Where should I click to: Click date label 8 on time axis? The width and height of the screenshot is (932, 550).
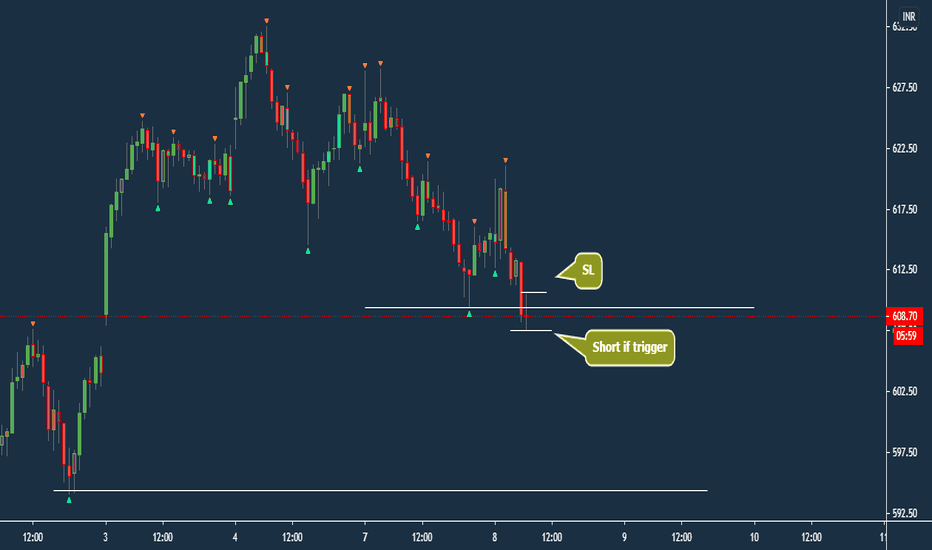click(x=495, y=538)
